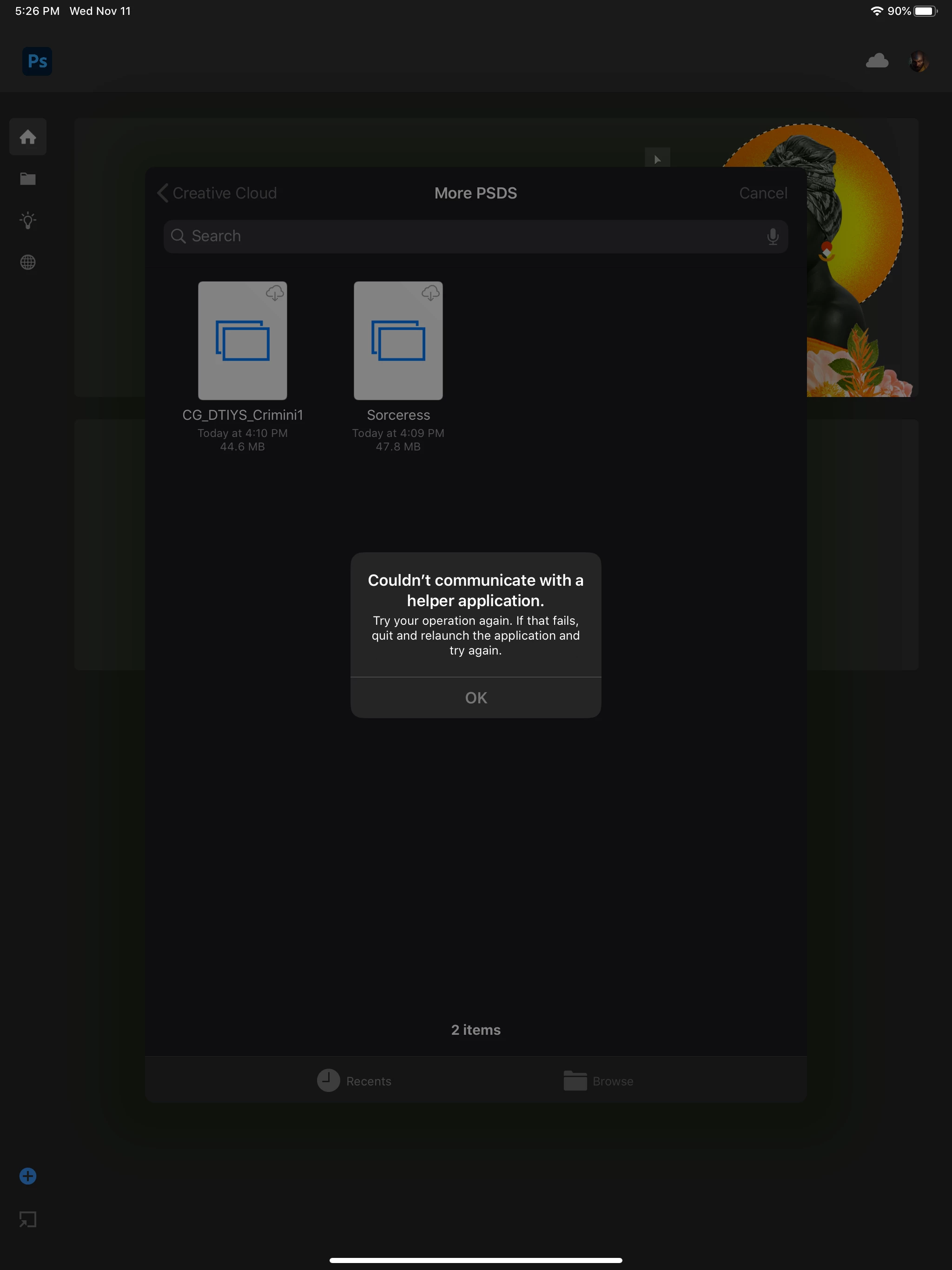Viewport: 952px width, 1270px height.
Task: Select the Home icon in sidebar
Action: (27, 137)
